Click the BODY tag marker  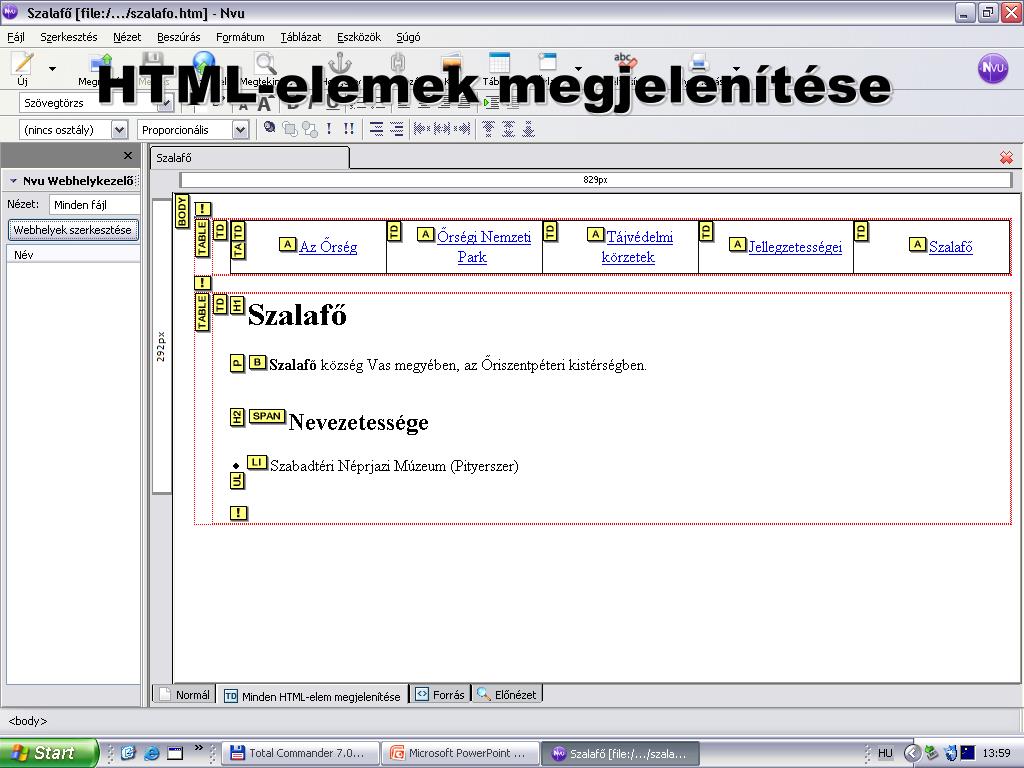click(x=182, y=210)
